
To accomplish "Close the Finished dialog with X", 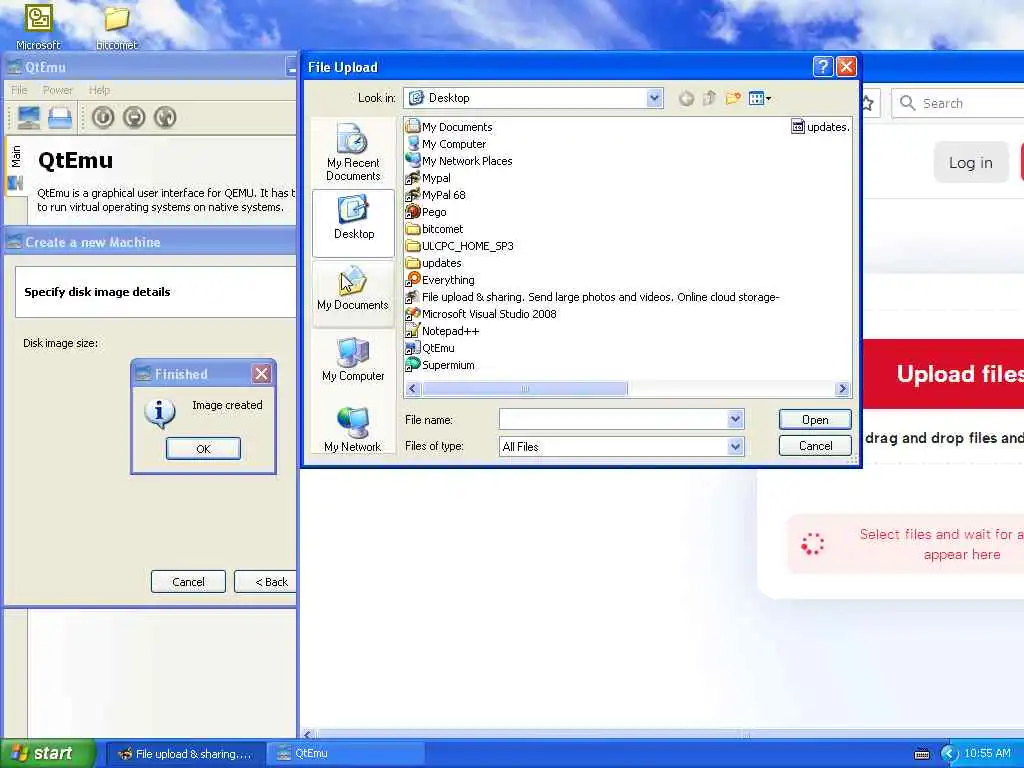I will pyautogui.click(x=261, y=374).
